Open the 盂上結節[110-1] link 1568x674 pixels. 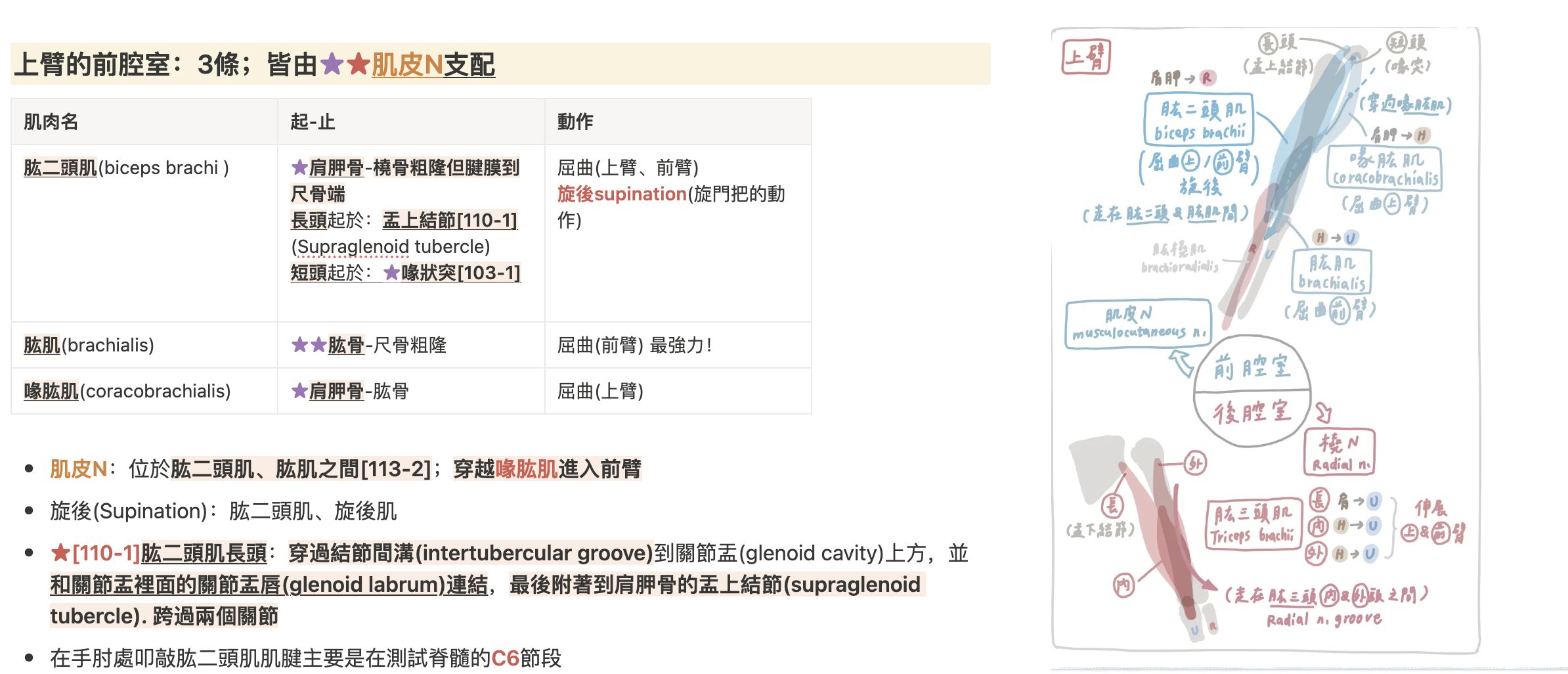click(x=450, y=220)
